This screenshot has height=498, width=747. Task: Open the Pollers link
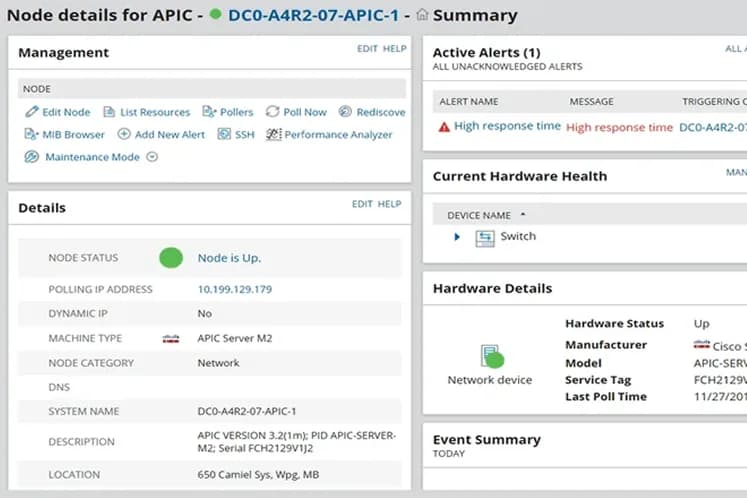click(x=236, y=112)
